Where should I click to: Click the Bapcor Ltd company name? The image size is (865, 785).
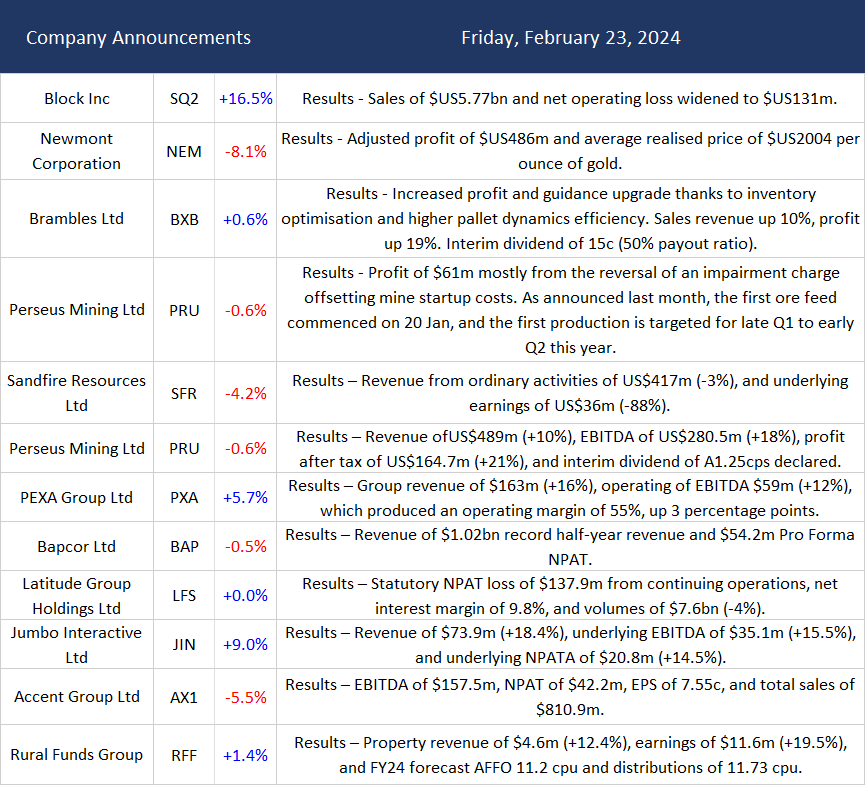click(x=77, y=547)
